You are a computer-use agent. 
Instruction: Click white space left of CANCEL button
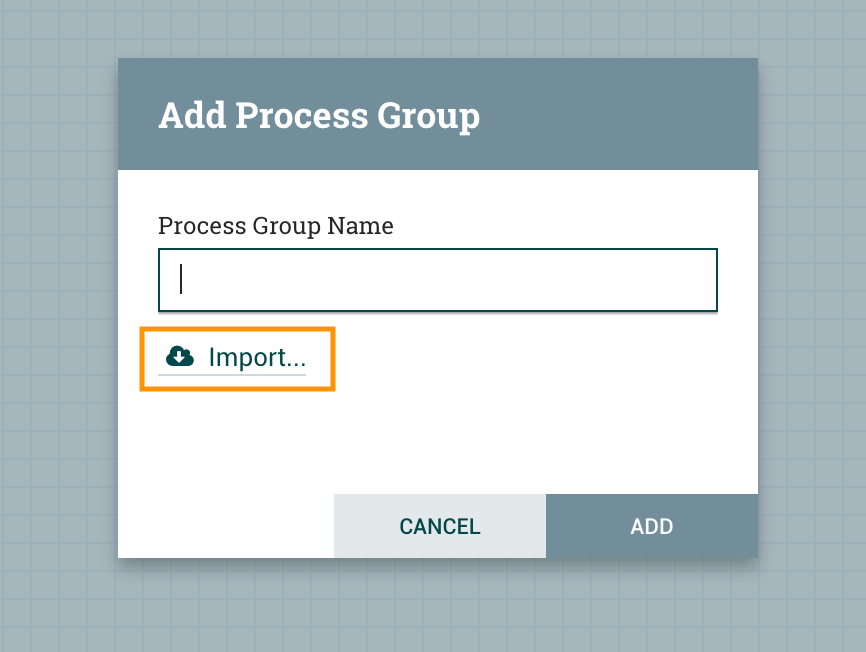[x=225, y=526]
